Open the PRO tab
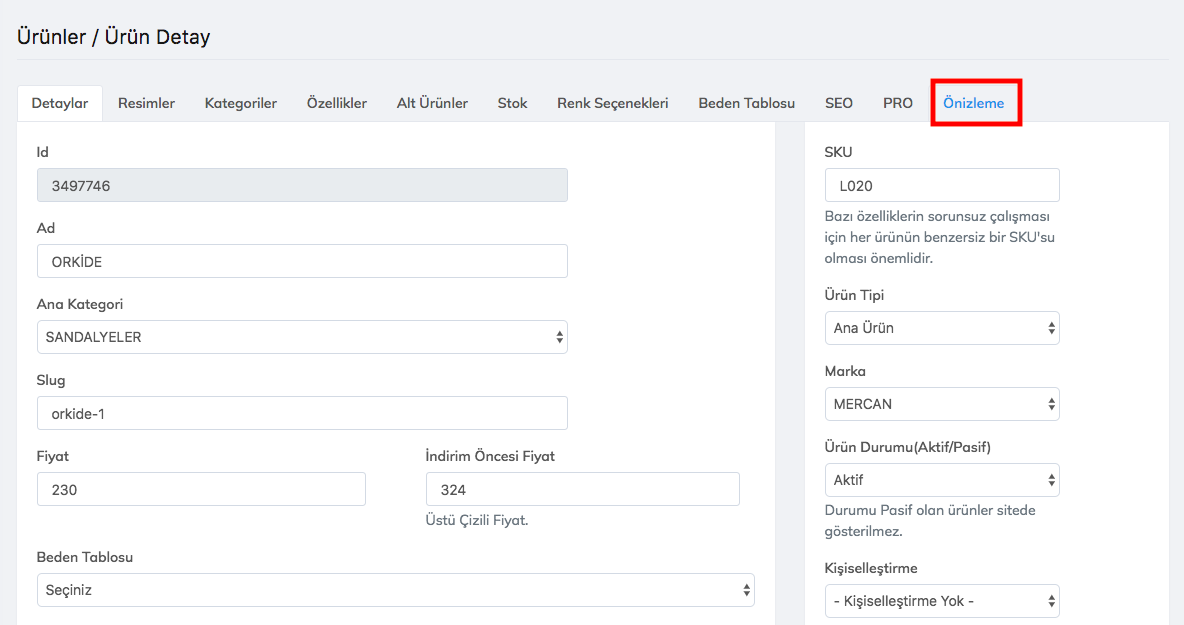This screenshot has width=1184, height=625. pos(897,103)
